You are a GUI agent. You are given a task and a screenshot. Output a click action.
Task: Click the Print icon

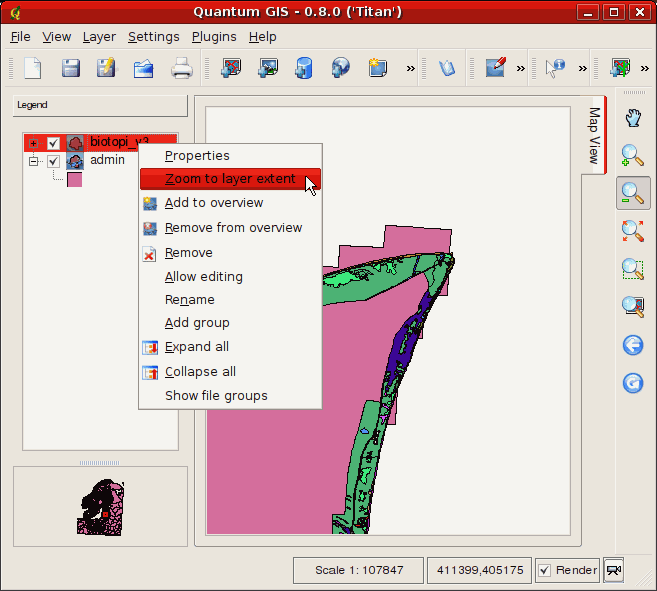point(181,68)
